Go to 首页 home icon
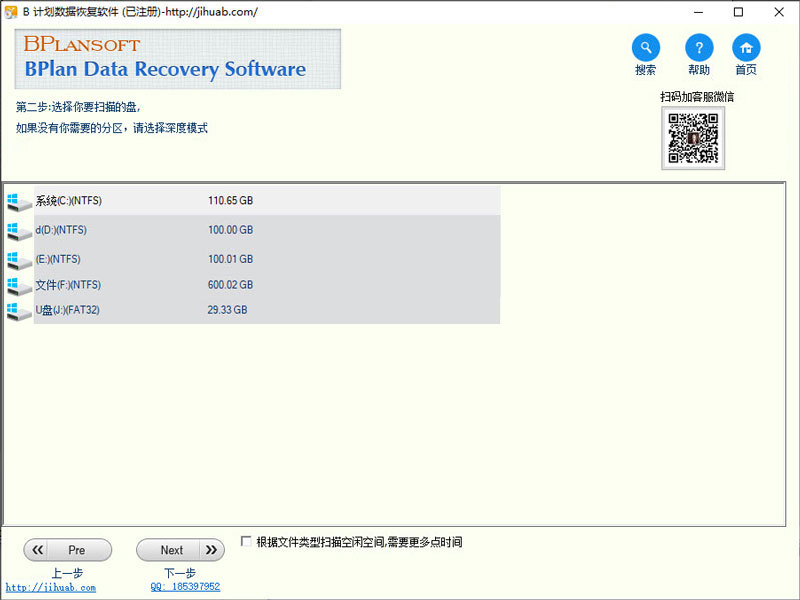Image resolution: width=800 pixels, height=600 pixels. 746,48
